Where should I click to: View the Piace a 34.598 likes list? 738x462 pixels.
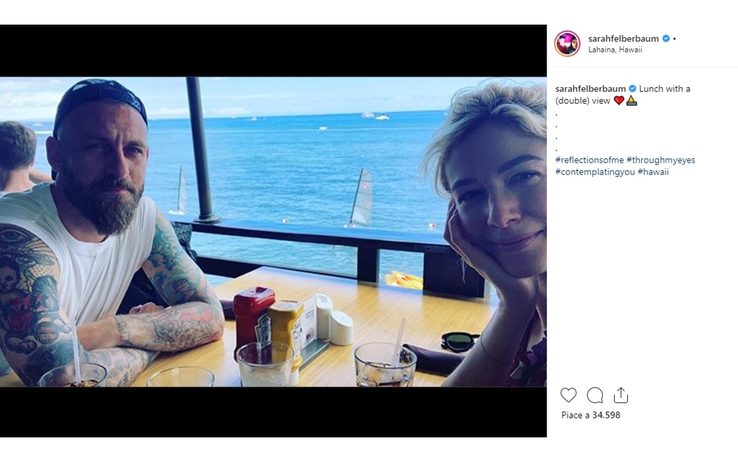[591, 415]
